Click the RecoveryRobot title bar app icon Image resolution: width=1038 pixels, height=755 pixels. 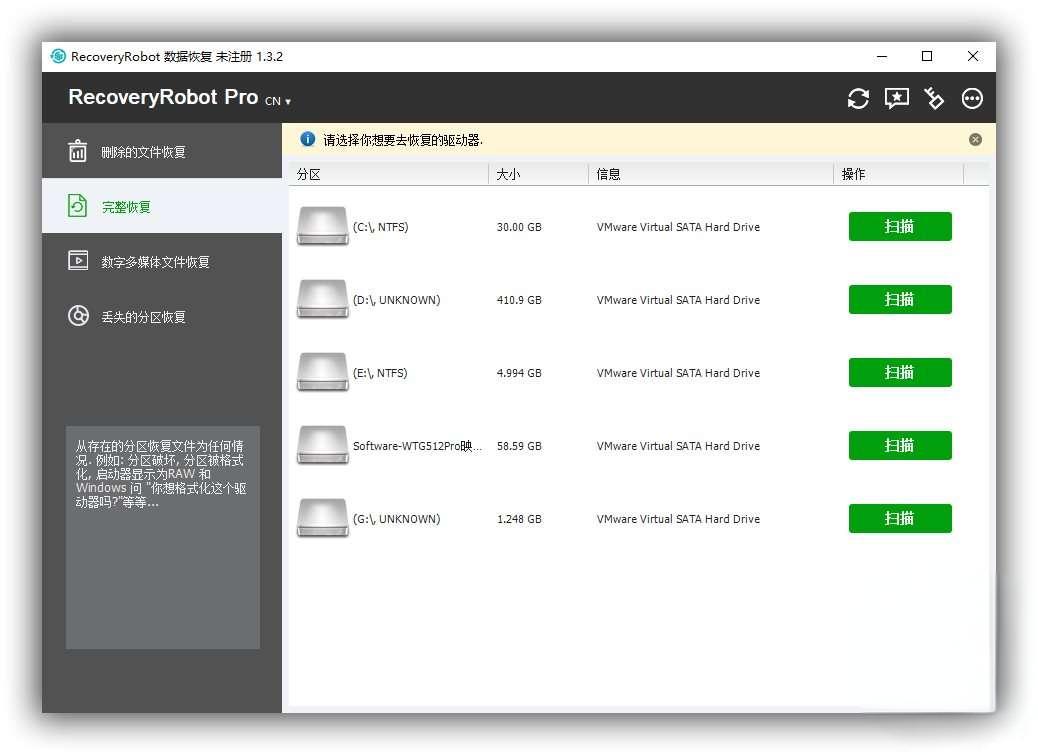pos(58,56)
